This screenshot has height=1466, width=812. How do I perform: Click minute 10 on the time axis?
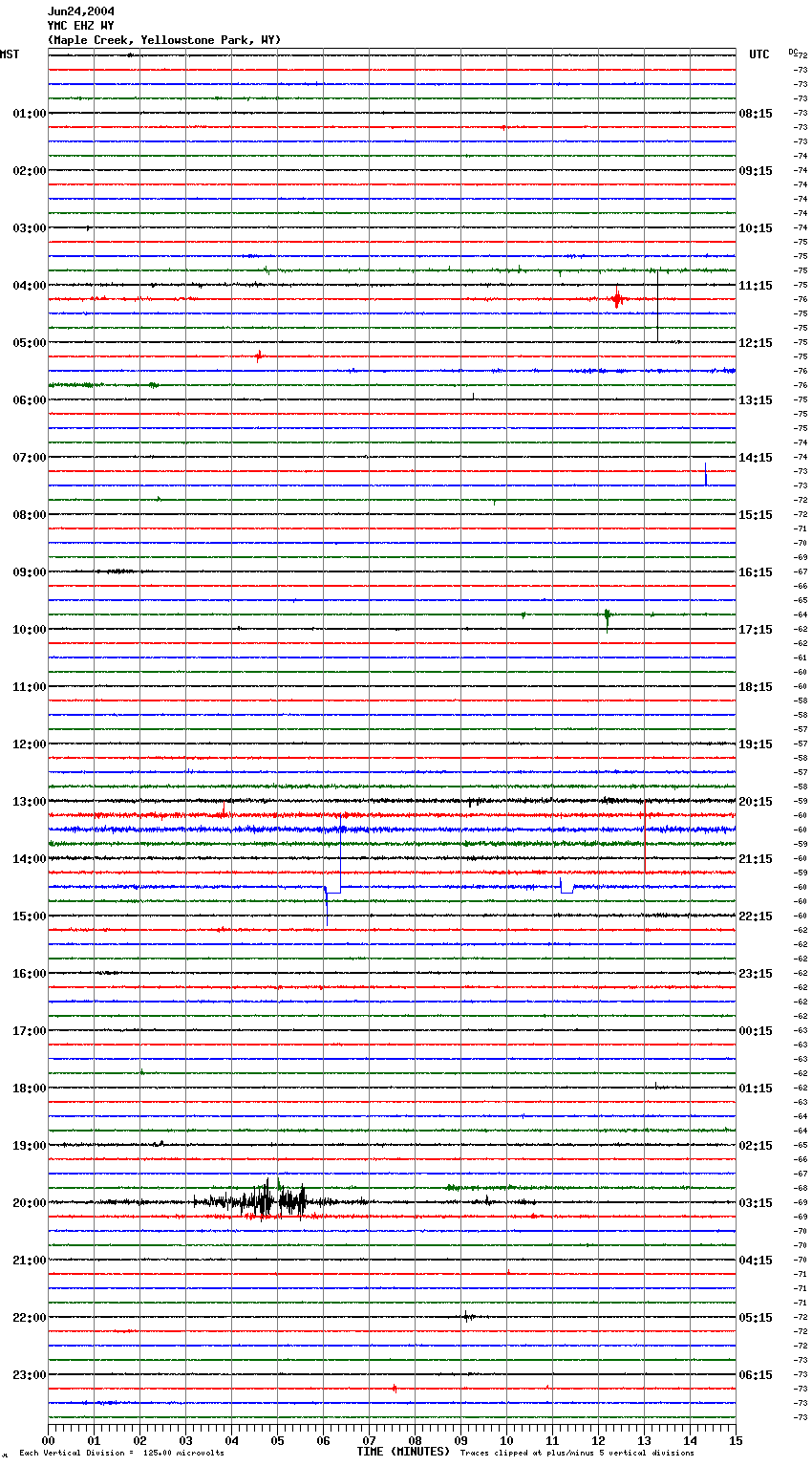pos(507,1440)
